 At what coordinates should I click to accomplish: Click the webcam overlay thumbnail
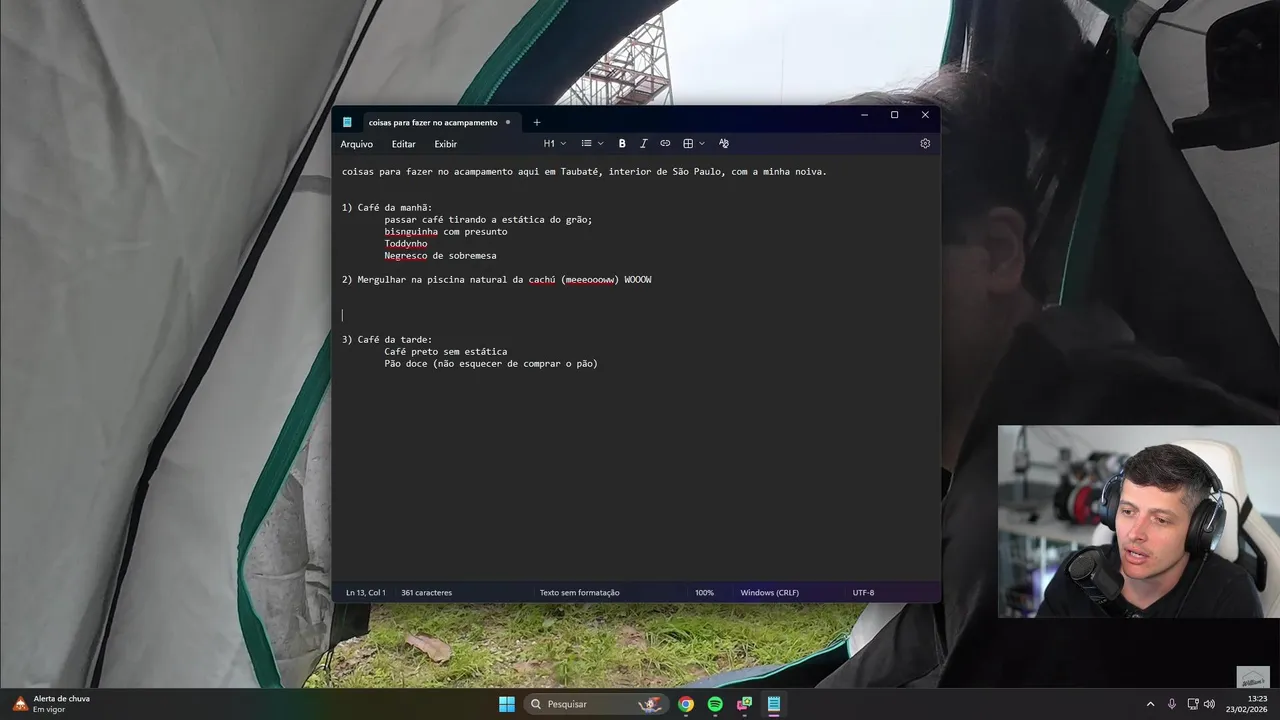tap(1139, 522)
